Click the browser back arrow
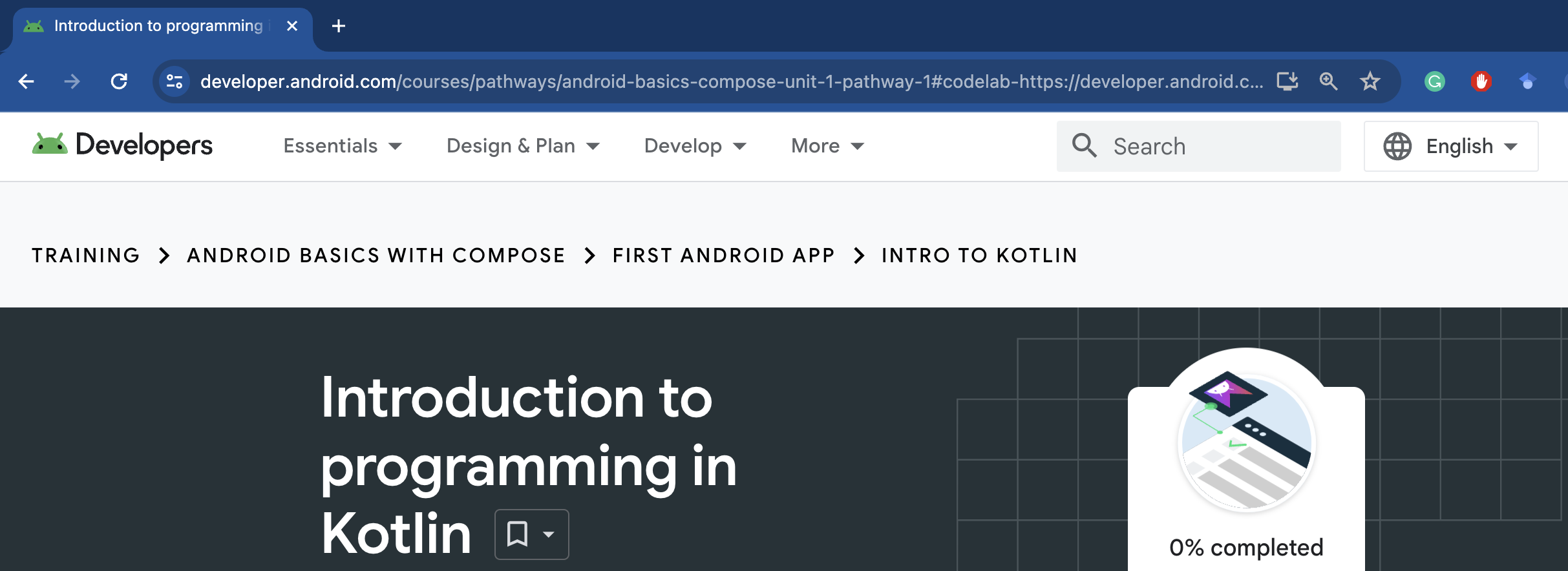Image resolution: width=1568 pixels, height=571 pixels. pos(26,81)
